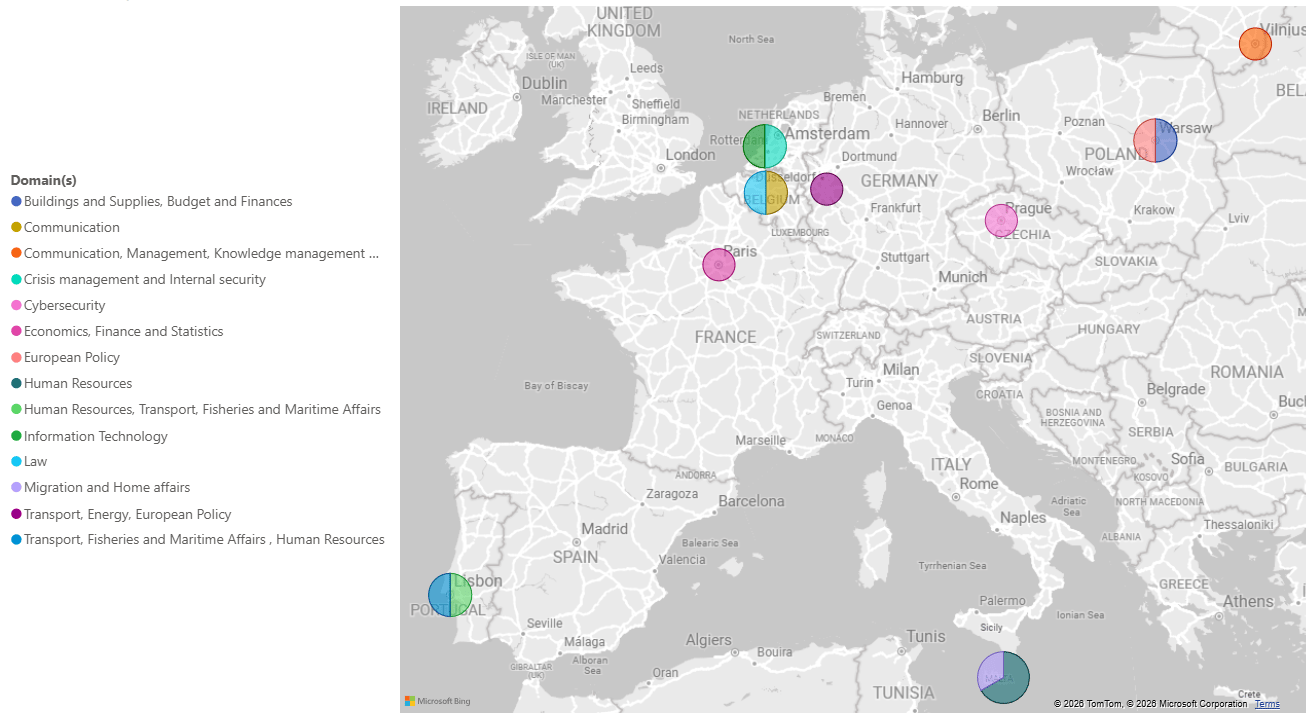Image resolution: width=1306 pixels, height=713 pixels.
Task: Click the Domain(s) legend title
Action: [43, 180]
